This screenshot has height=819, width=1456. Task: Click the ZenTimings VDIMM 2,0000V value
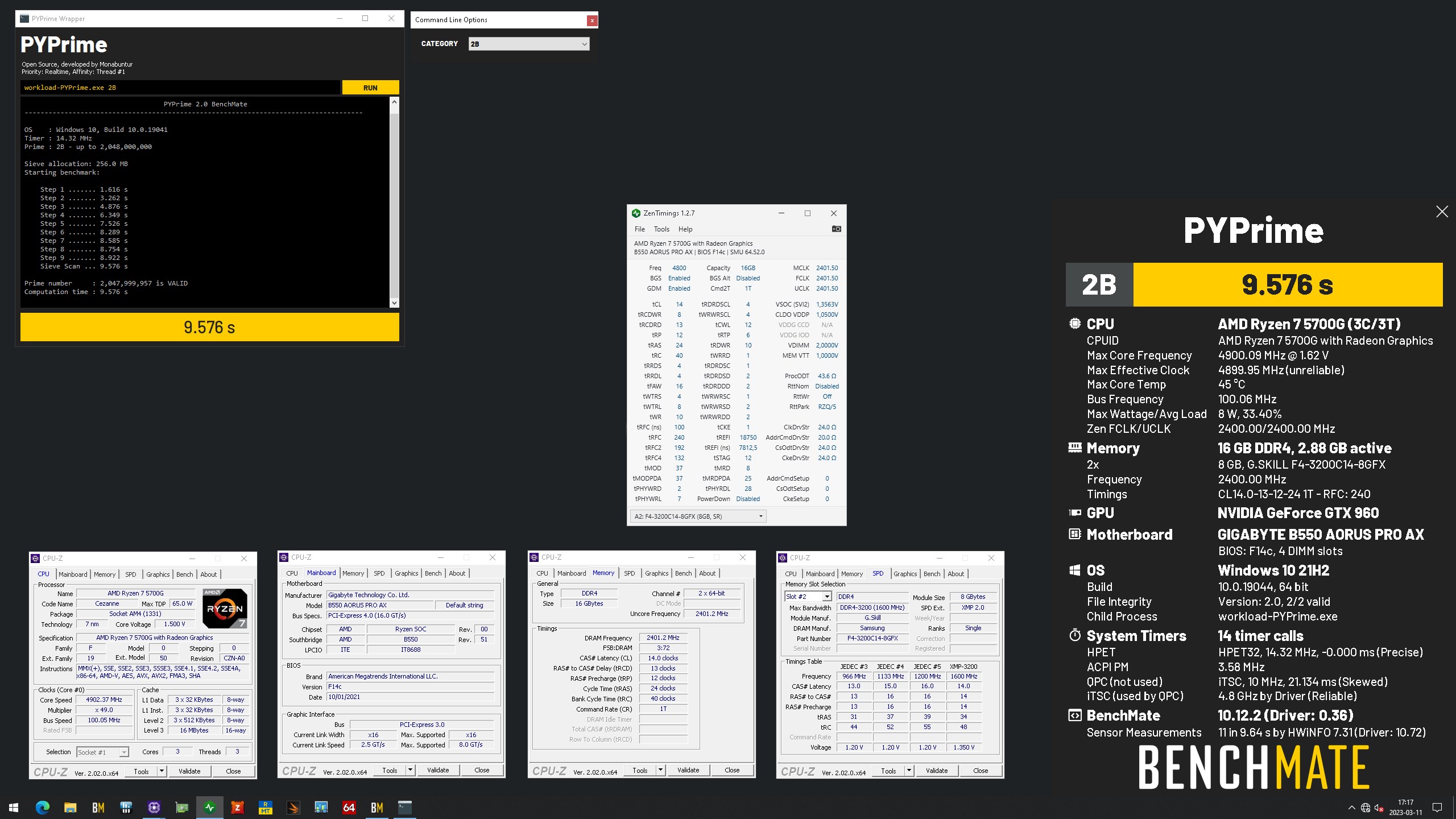pyautogui.click(x=827, y=345)
